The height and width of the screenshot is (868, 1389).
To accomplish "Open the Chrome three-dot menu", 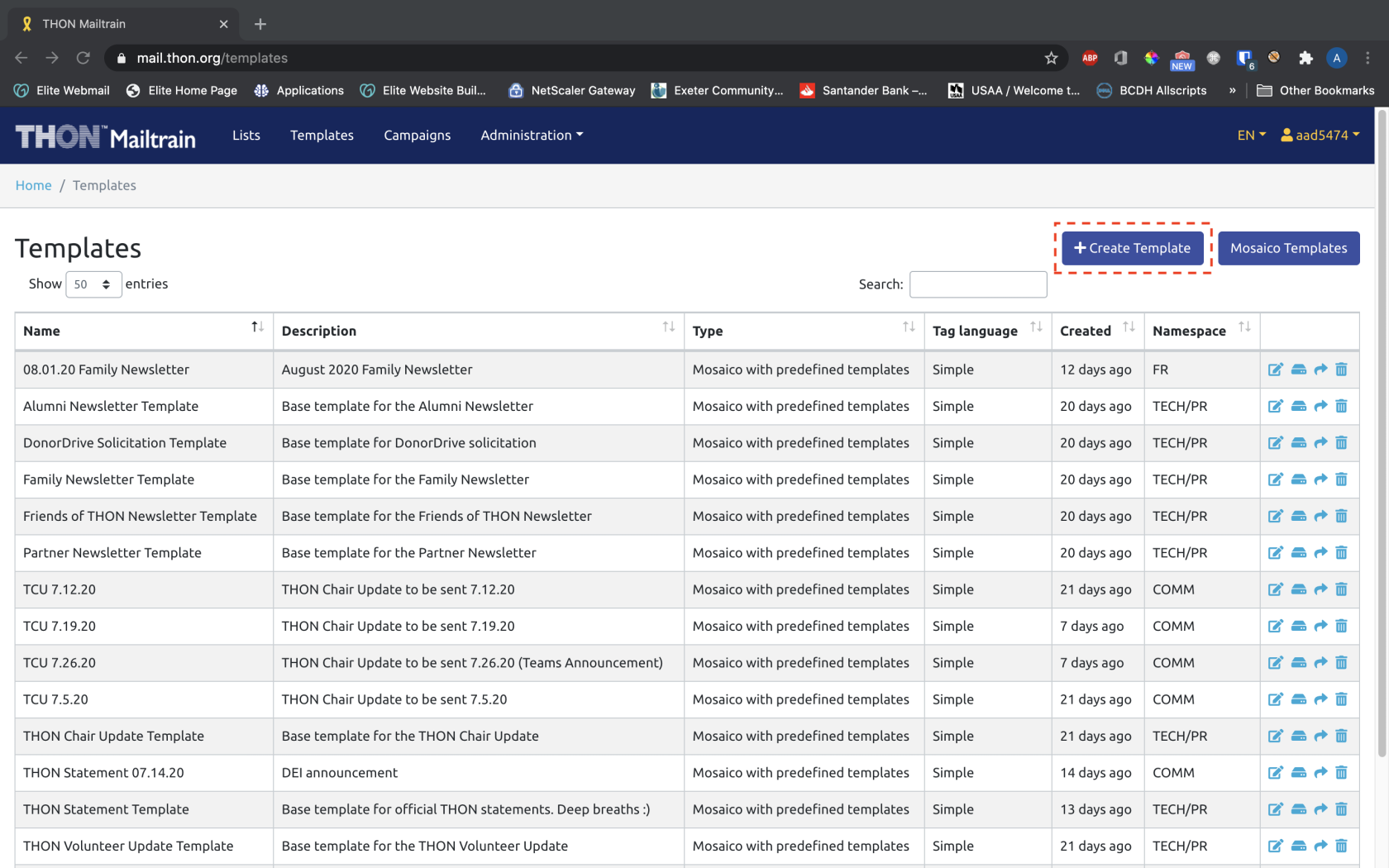I will pyautogui.click(x=1368, y=58).
